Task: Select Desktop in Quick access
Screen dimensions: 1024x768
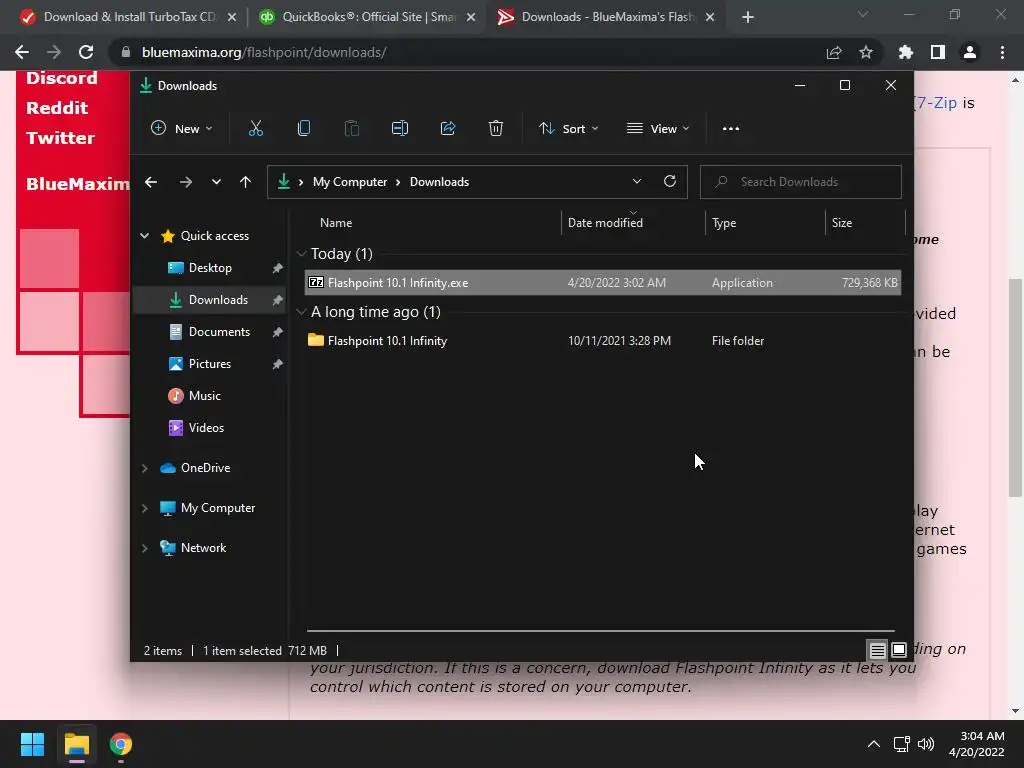Action: click(210, 268)
